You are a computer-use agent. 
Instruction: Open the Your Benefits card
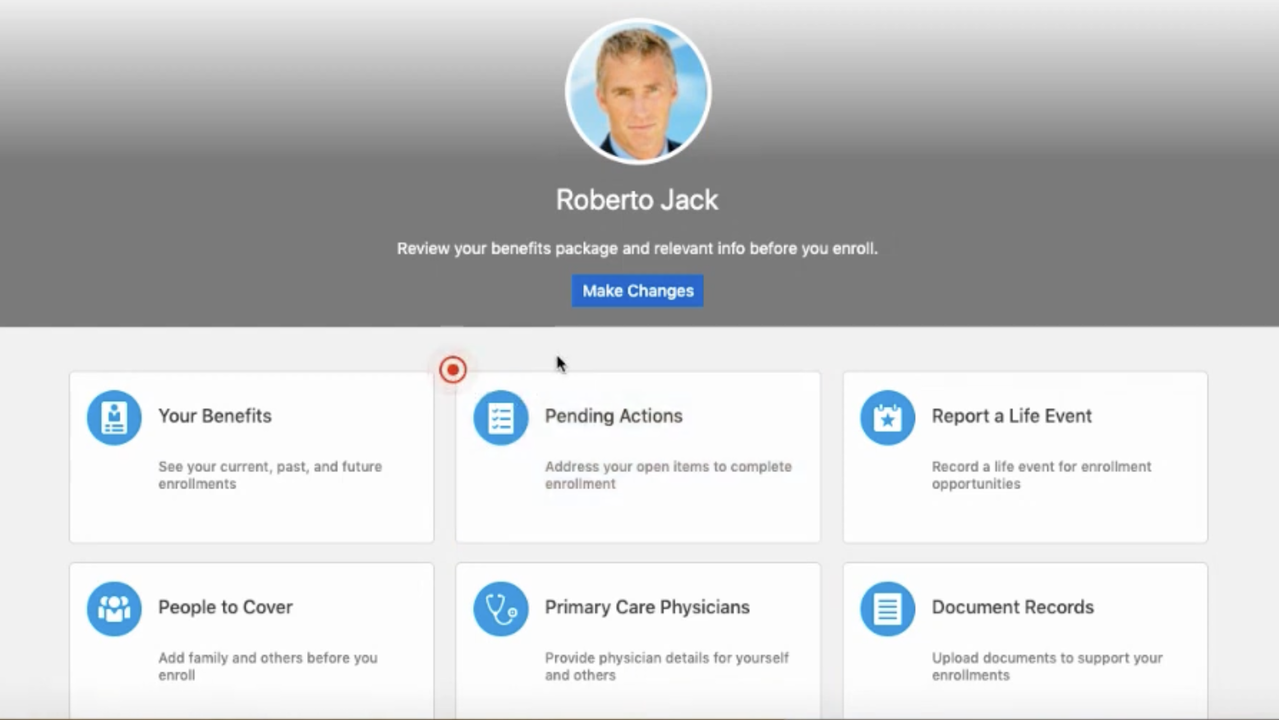tap(250, 457)
